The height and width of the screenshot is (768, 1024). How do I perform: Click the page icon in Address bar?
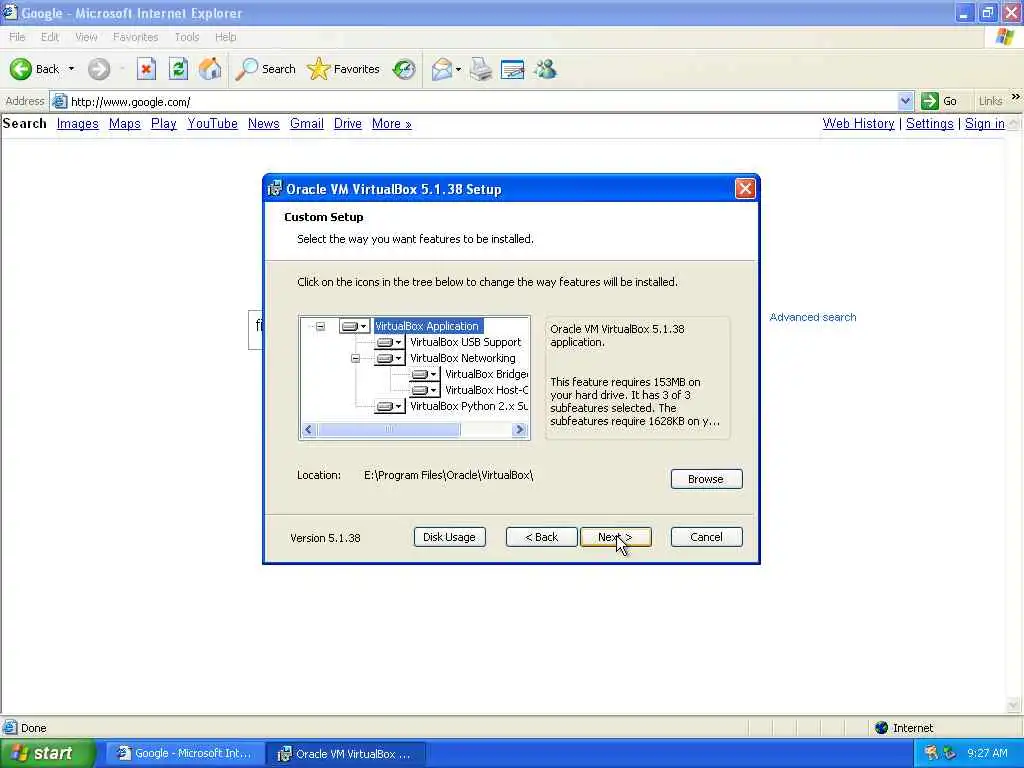pos(59,101)
